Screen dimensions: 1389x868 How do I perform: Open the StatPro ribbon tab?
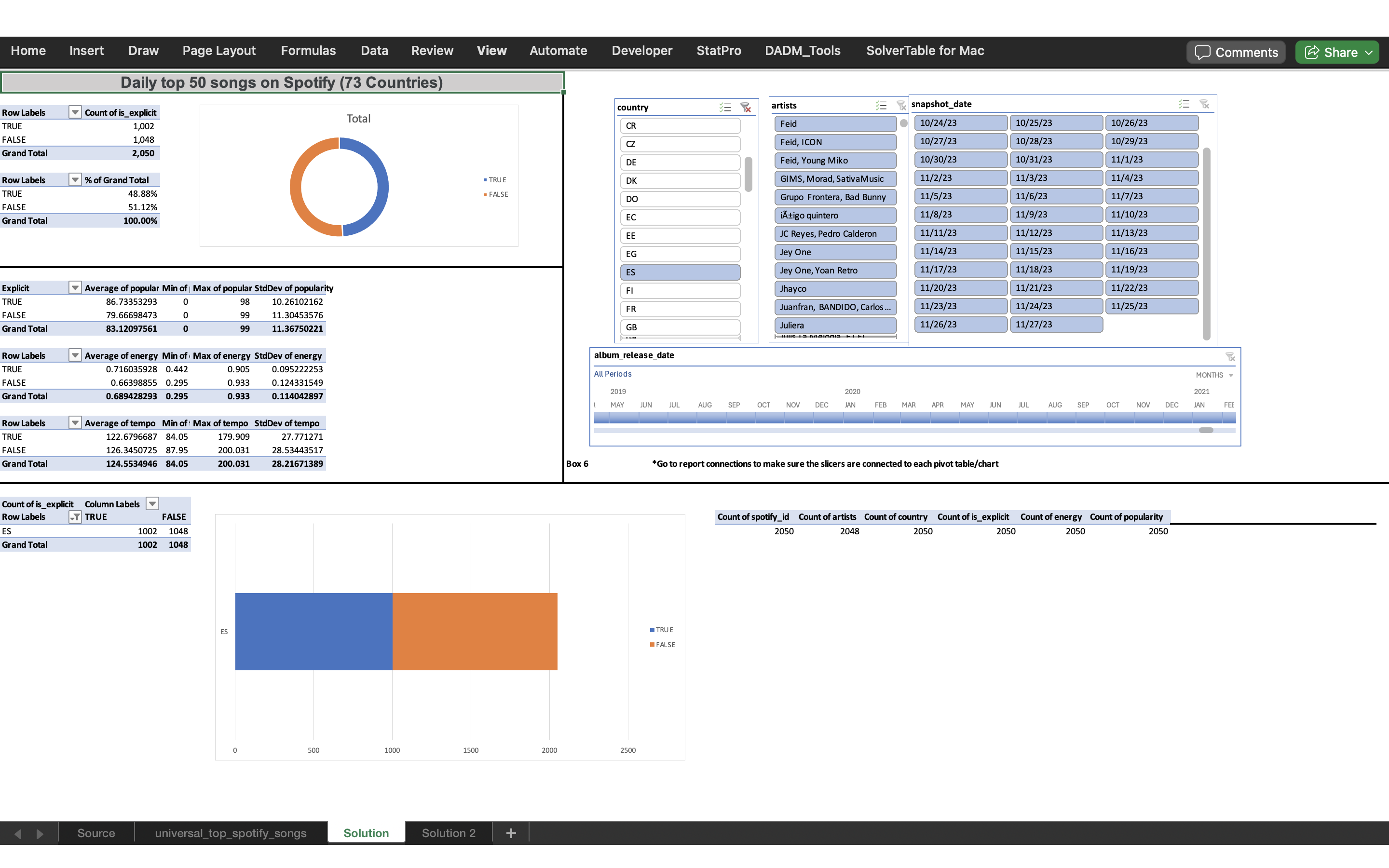[719, 51]
